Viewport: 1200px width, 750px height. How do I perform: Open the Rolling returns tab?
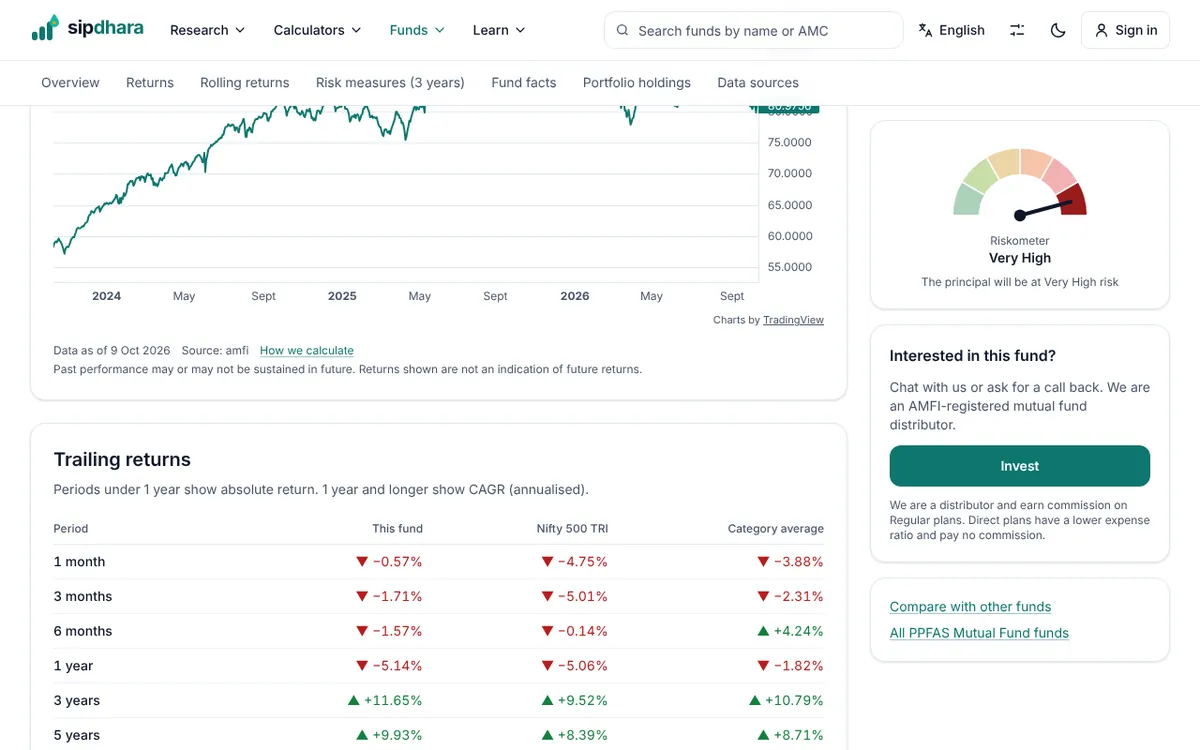click(x=245, y=83)
